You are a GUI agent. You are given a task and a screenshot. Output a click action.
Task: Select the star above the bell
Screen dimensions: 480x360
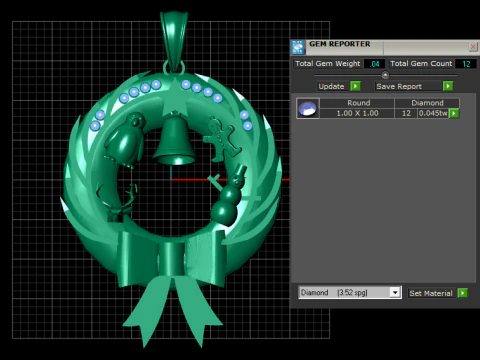(174, 97)
